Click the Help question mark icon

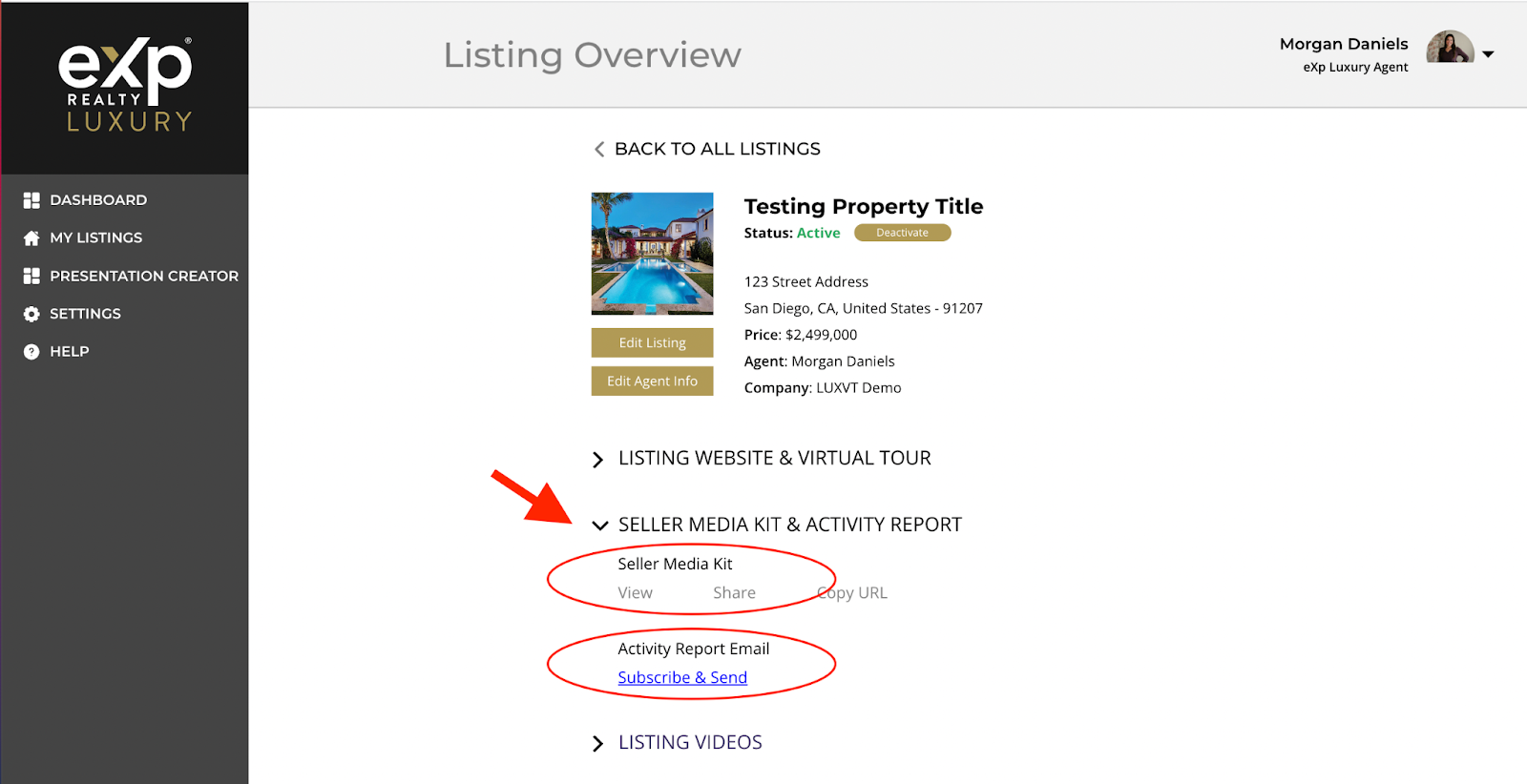[31, 352]
